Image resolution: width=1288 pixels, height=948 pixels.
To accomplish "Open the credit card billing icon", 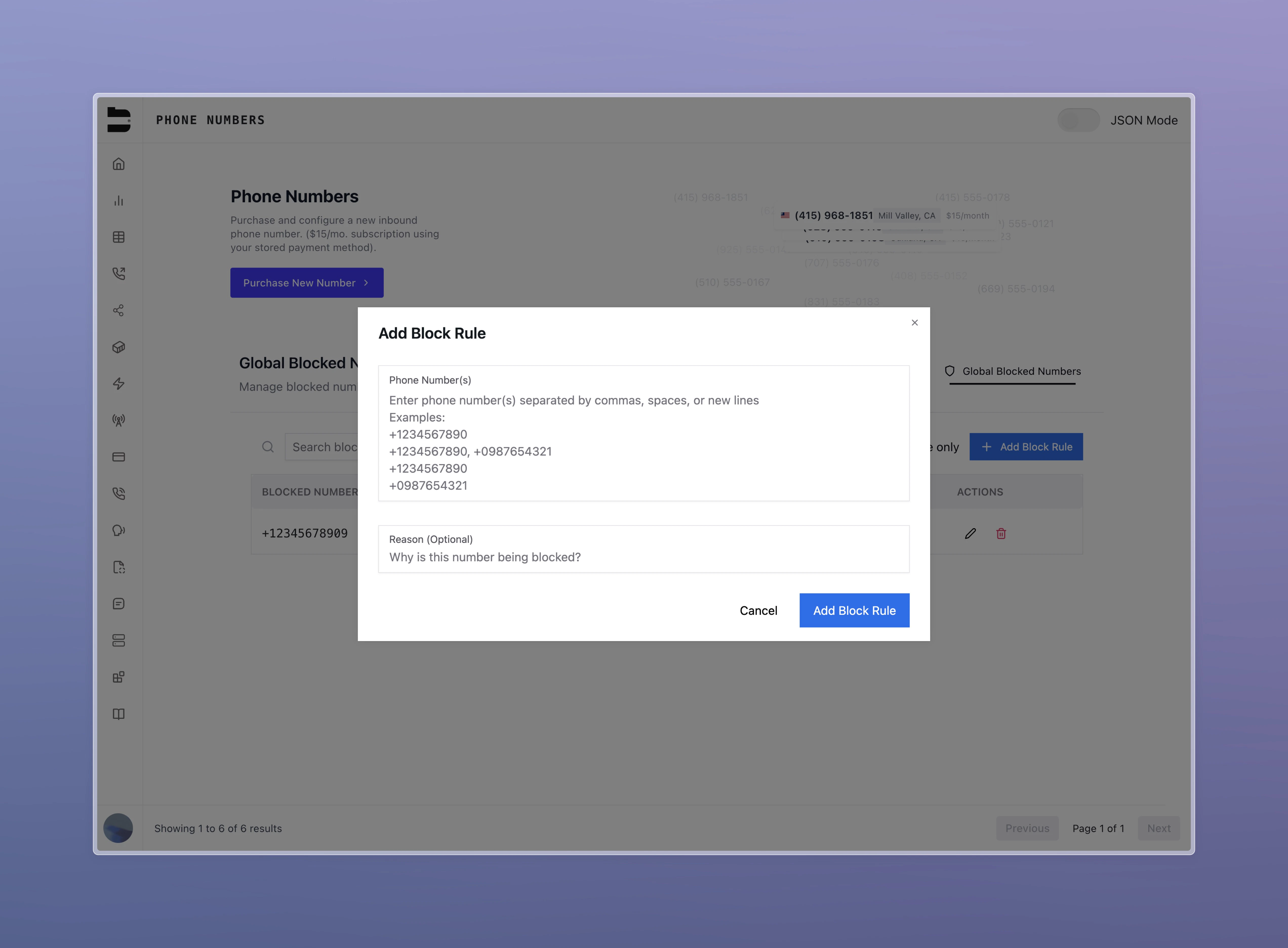I will pyautogui.click(x=119, y=457).
